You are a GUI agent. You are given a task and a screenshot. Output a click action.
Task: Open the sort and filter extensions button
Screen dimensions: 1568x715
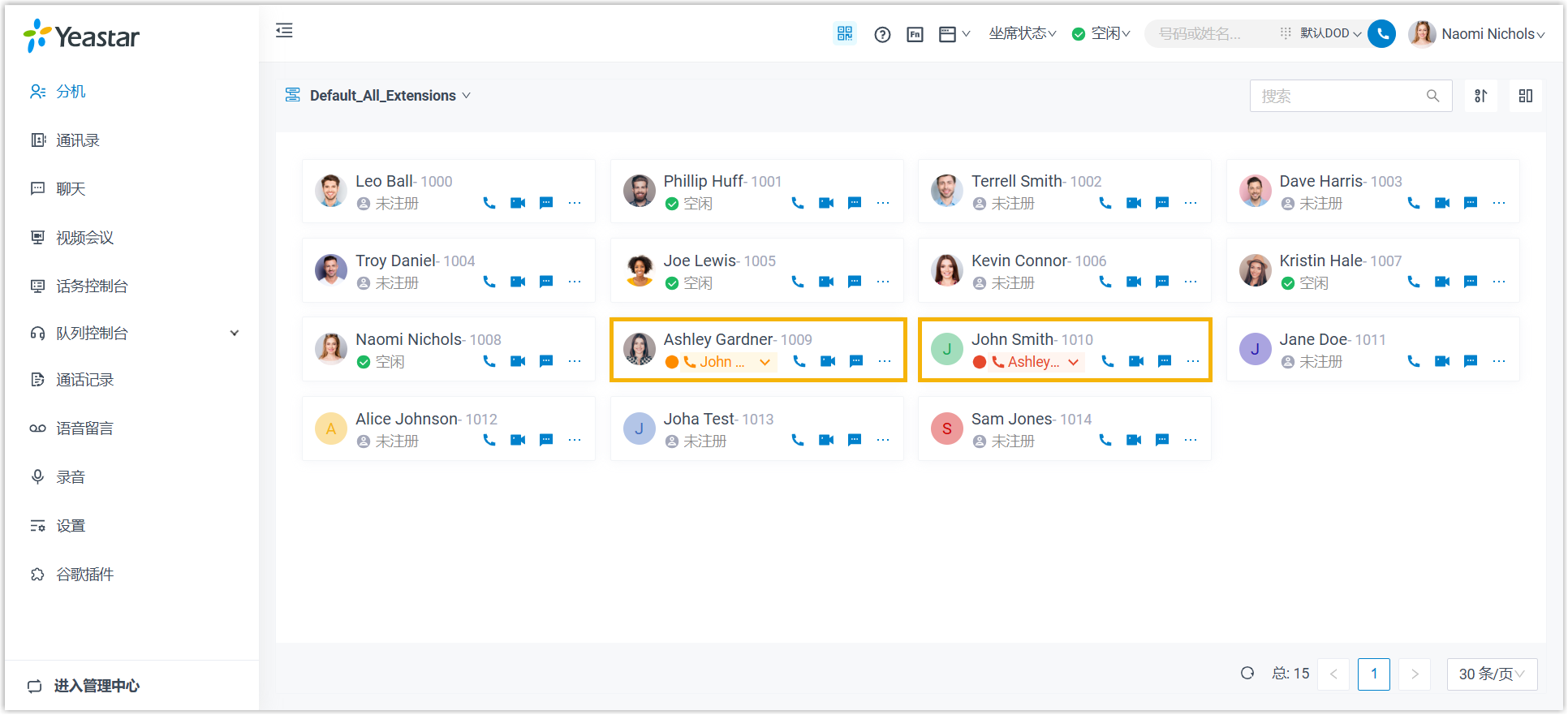tap(1480, 96)
